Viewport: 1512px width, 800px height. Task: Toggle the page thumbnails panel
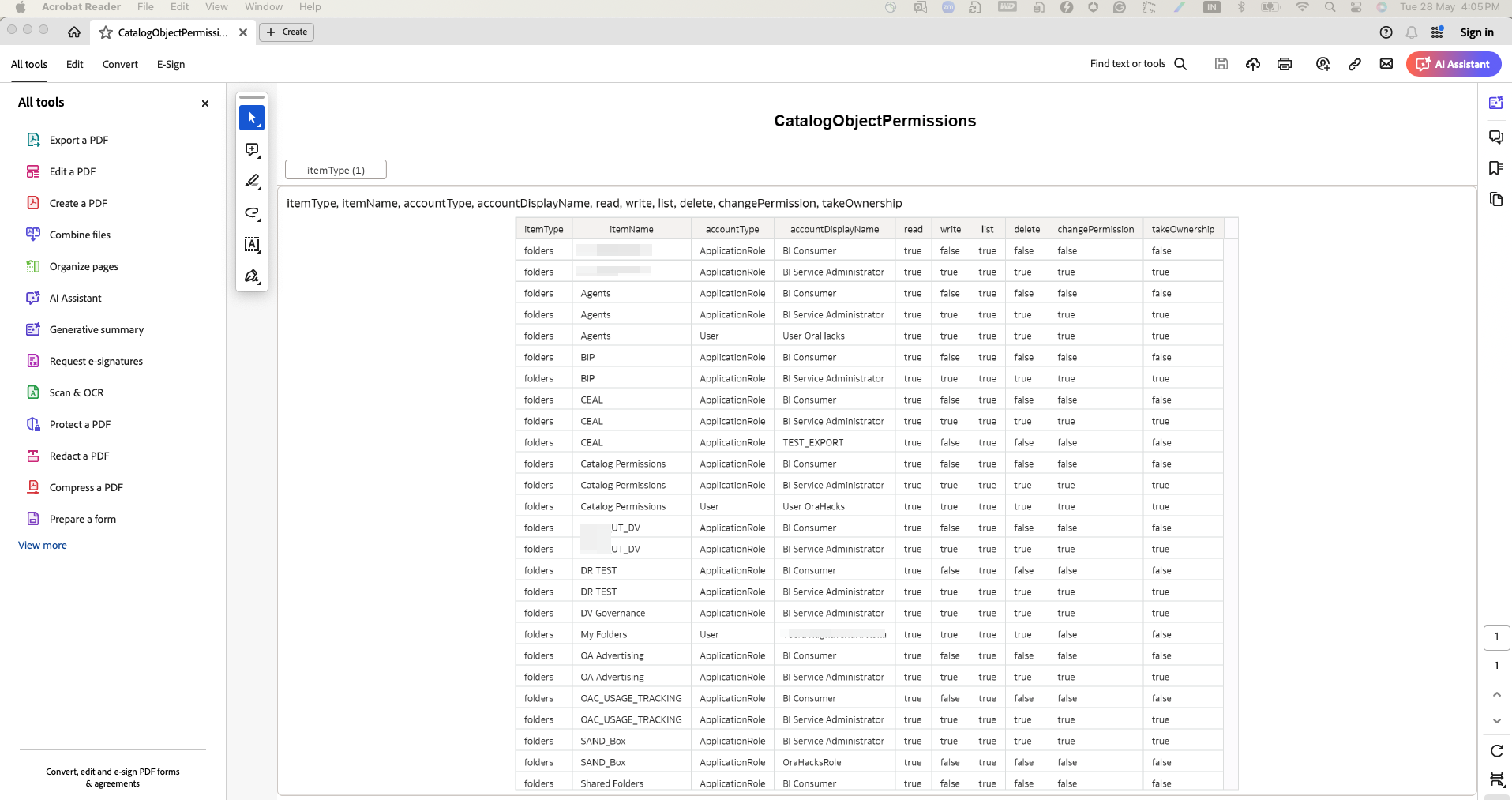coord(1496,199)
